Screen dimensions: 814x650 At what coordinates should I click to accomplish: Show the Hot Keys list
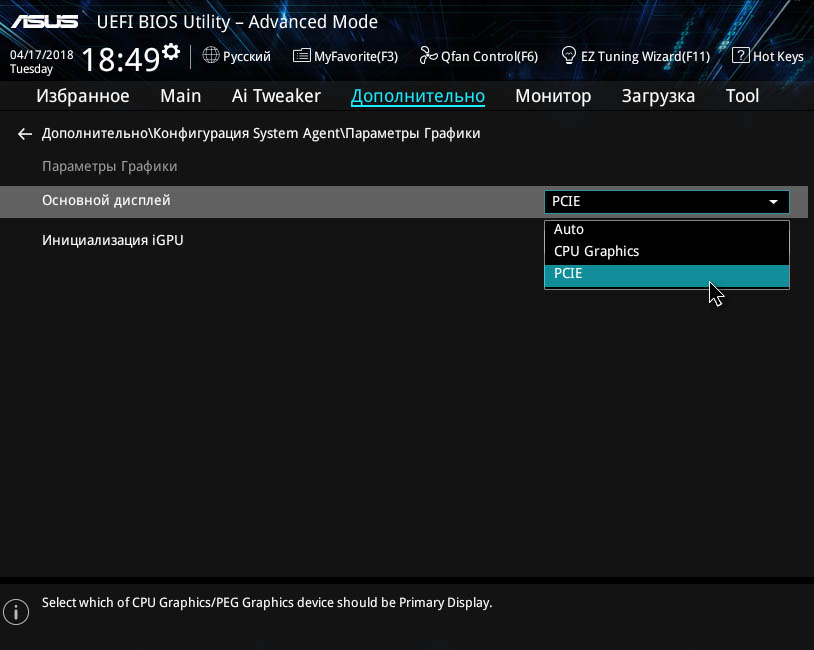point(778,56)
